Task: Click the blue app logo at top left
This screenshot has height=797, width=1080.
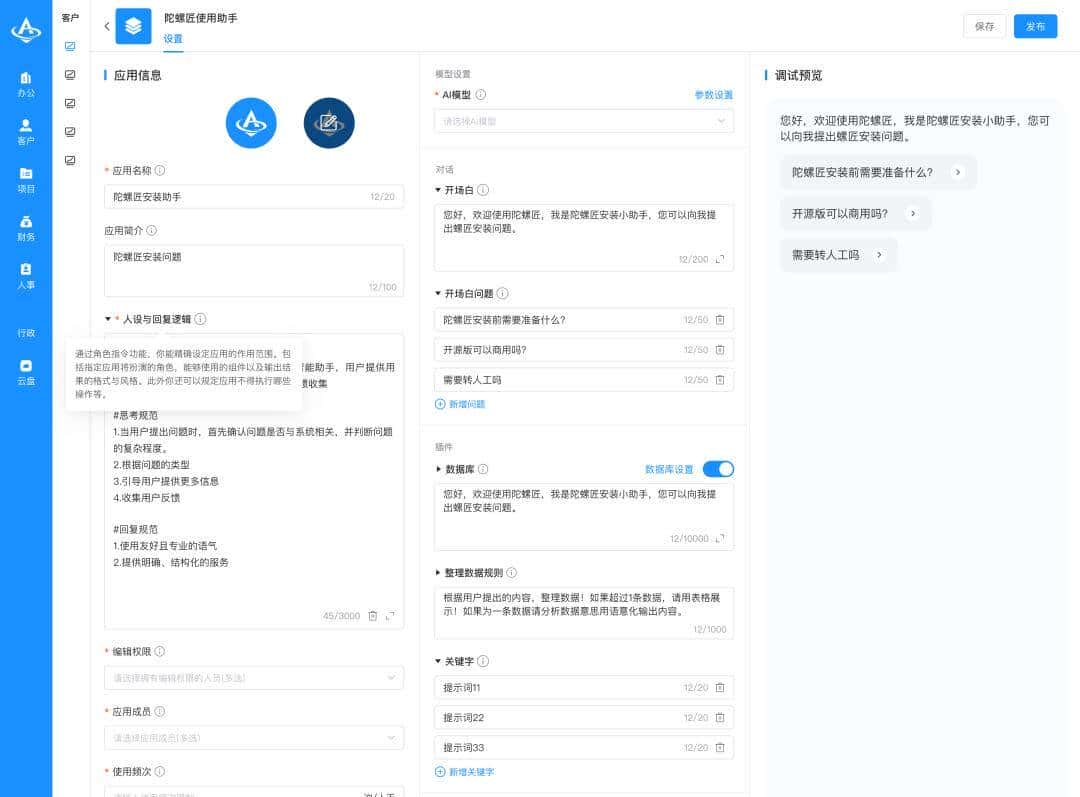Action: [x=26, y=30]
